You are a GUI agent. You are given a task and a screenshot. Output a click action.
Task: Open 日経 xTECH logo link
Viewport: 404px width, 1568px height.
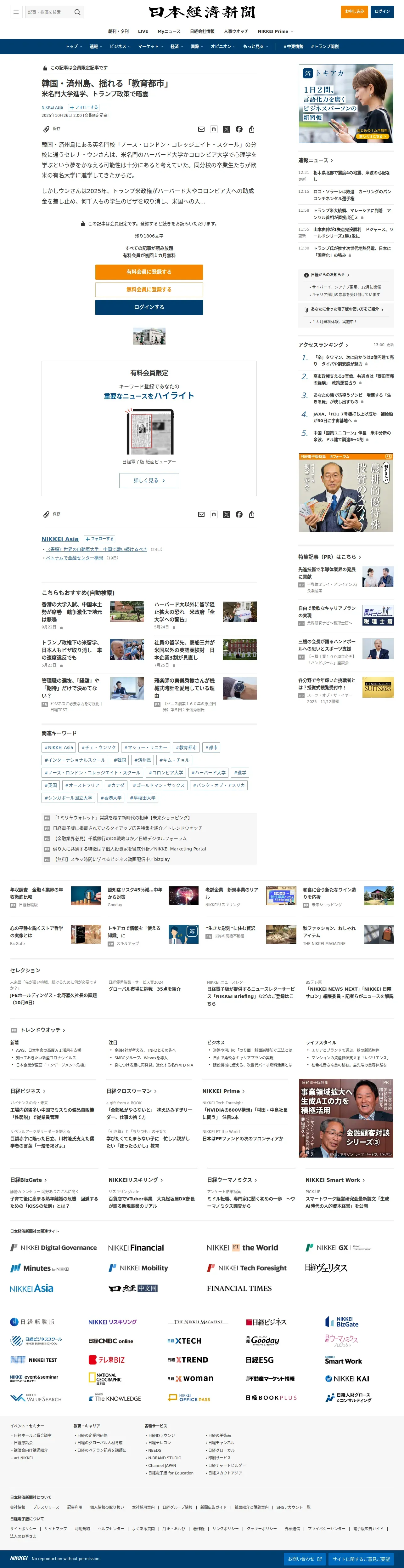(x=184, y=1341)
